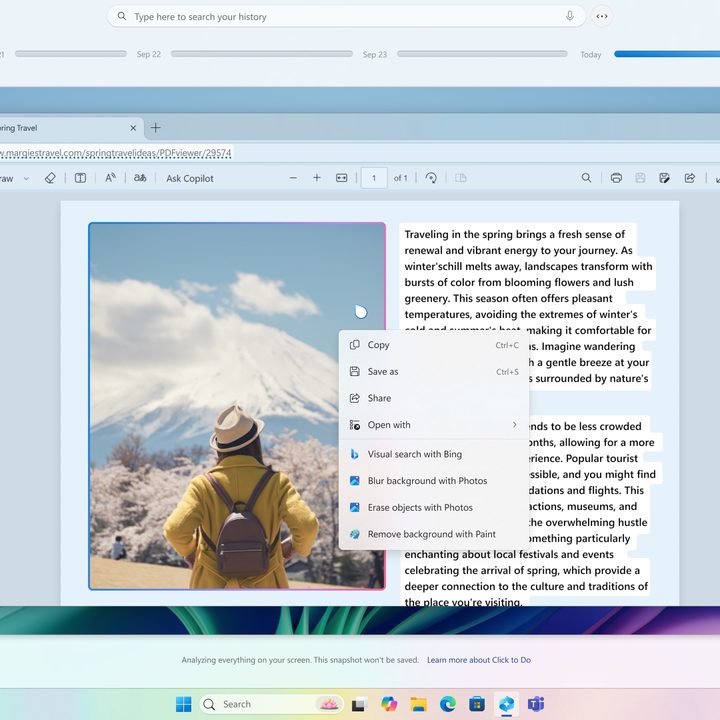This screenshot has width=720, height=720.
Task: Open the code brackets button beside search
Action: tap(602, 16)
